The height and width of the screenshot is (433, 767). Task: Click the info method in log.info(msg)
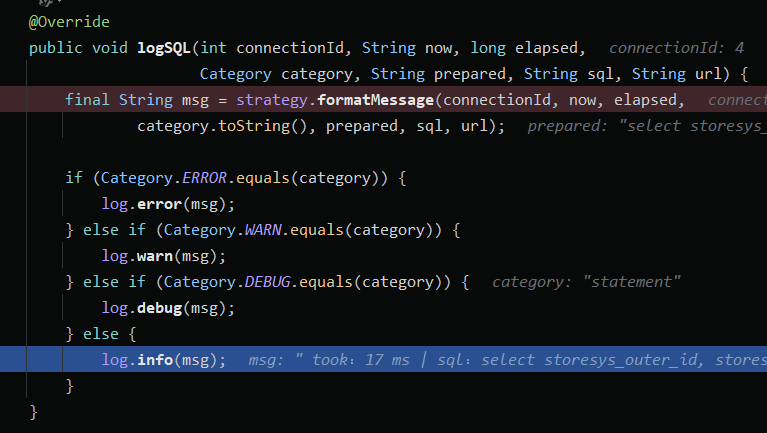click(x=155, y=360)
